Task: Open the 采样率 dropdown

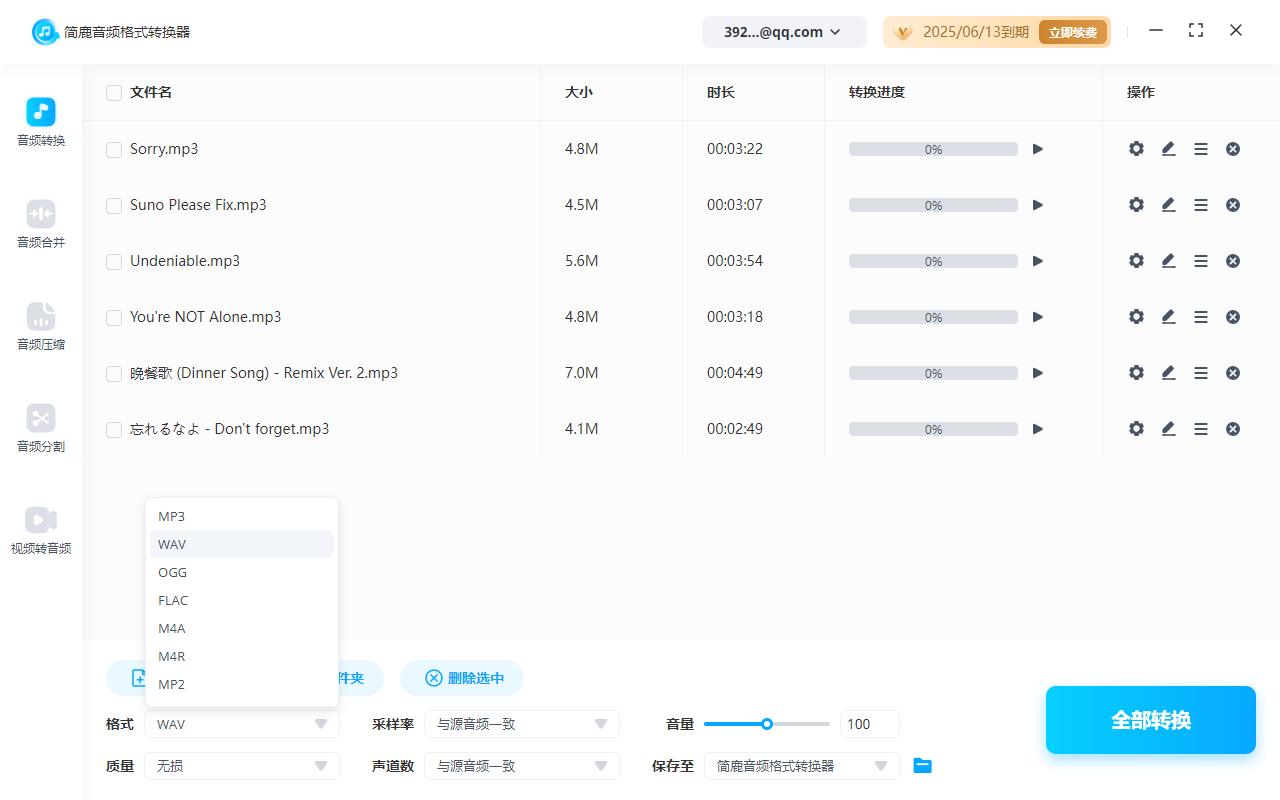Action: tap(521, 723)
